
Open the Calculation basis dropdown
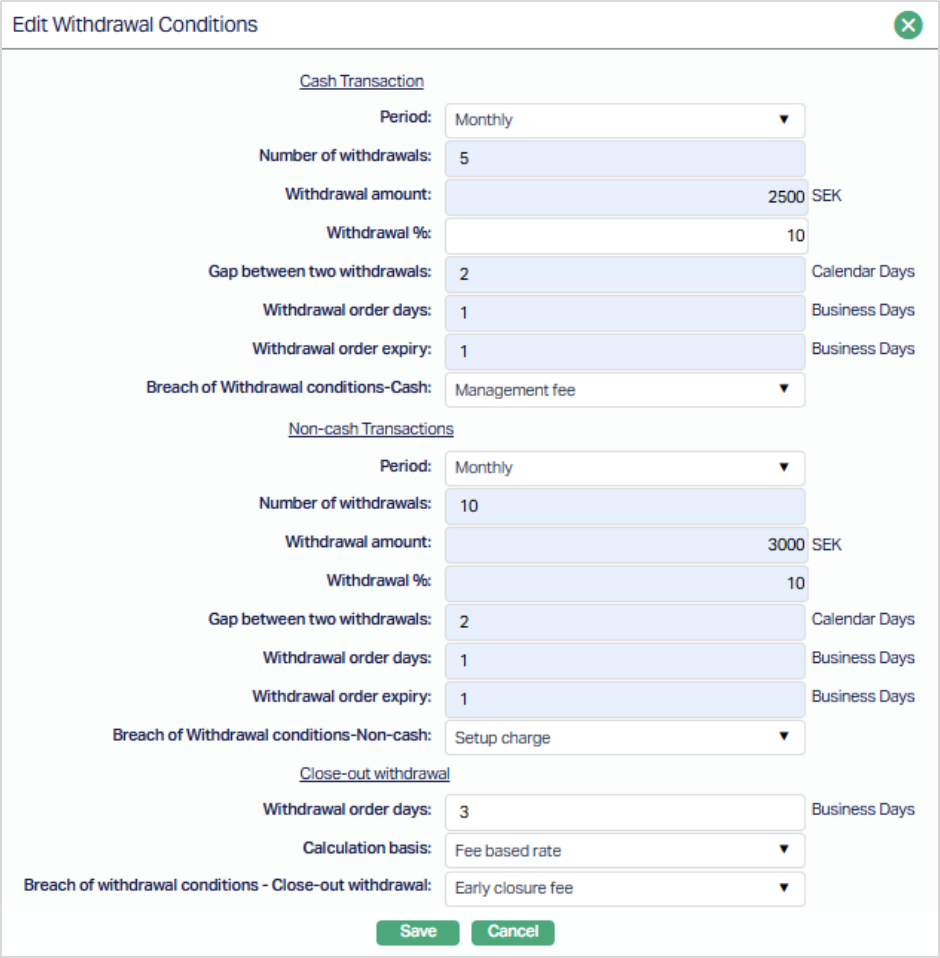[x=624, y=850]
